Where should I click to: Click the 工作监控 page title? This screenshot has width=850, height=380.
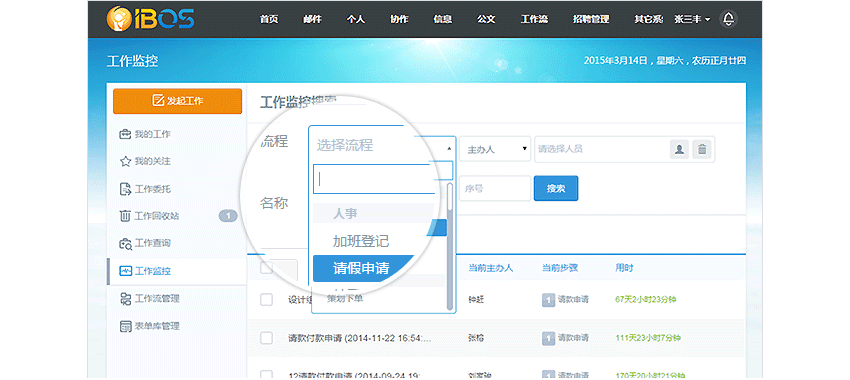[132, 61]
